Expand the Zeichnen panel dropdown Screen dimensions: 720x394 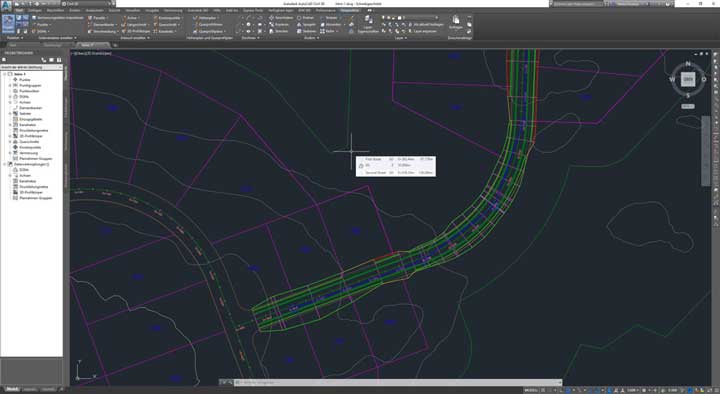click(251, 38)
